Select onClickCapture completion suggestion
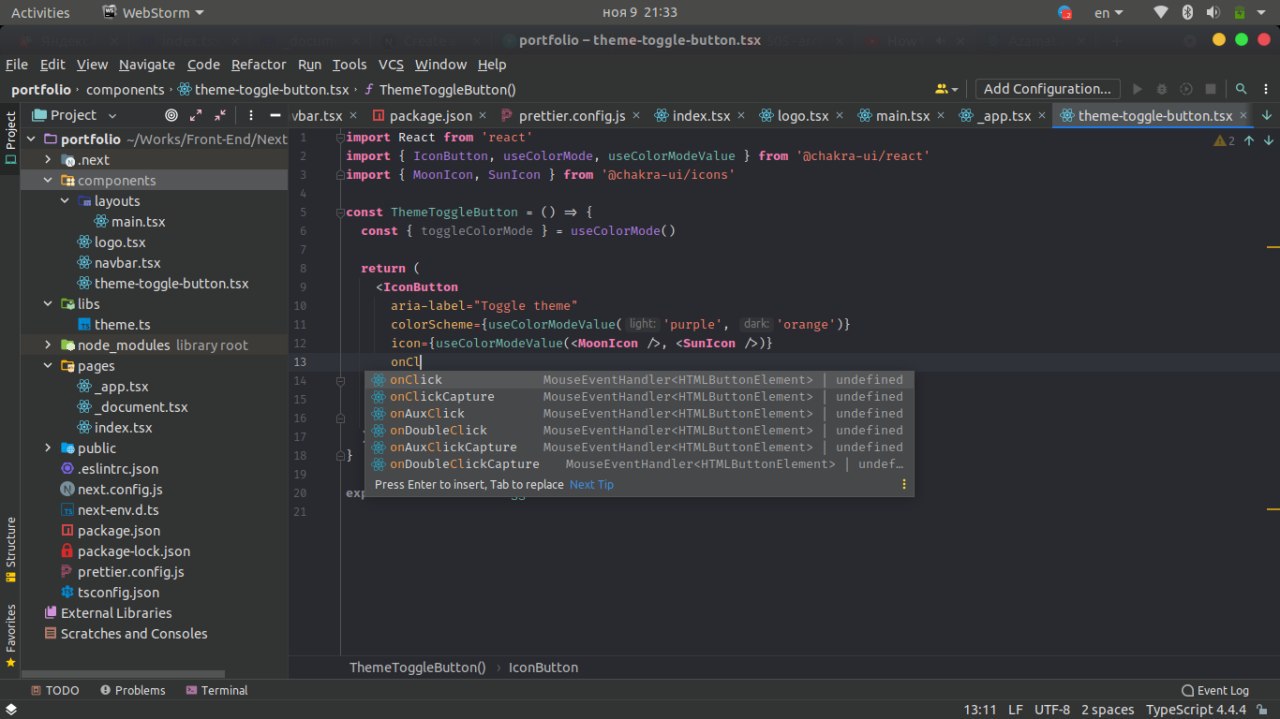 (x=639, y=397)
